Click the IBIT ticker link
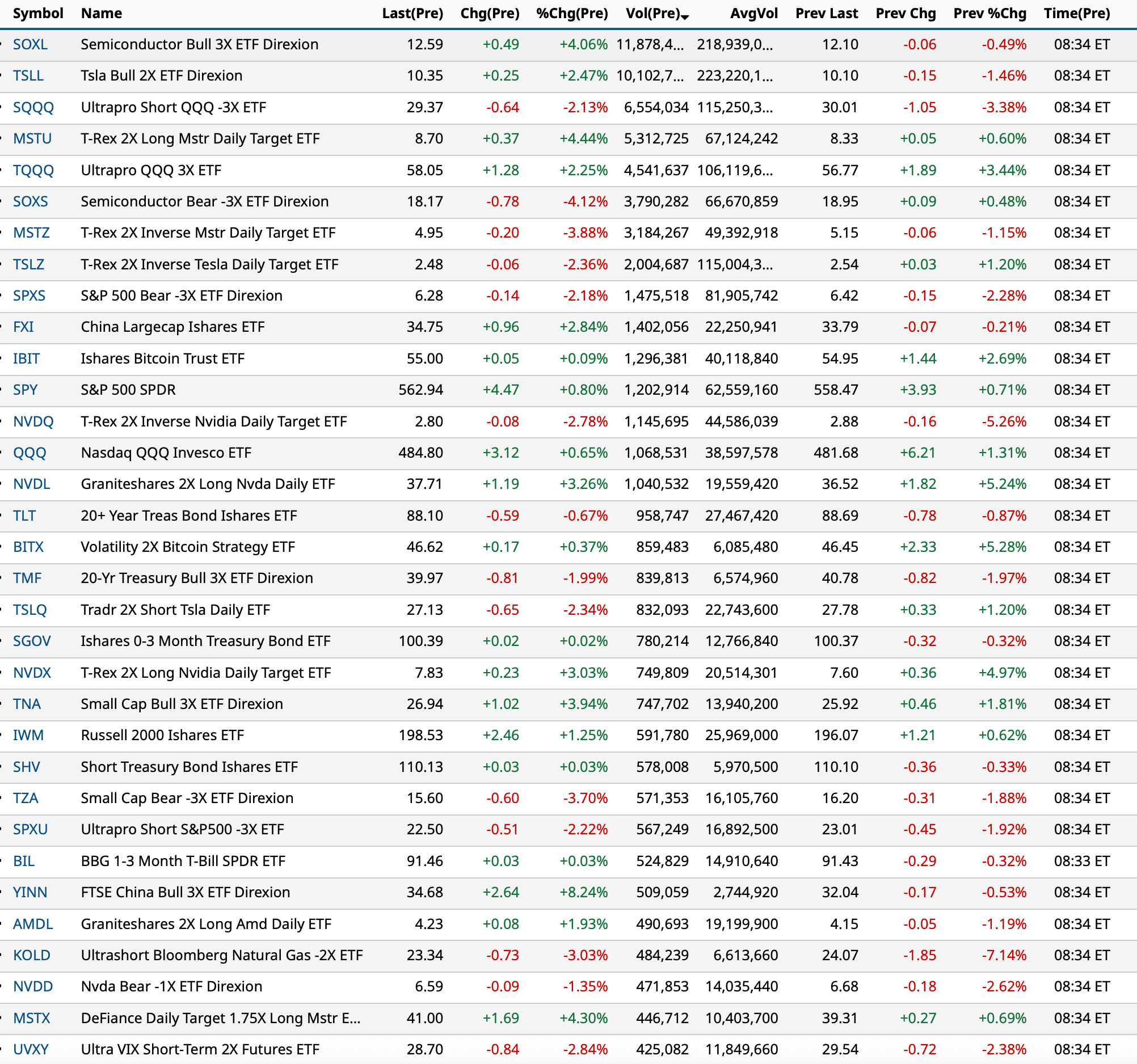This screenshot has width=1137, height=1064. [x=26, y=358]
